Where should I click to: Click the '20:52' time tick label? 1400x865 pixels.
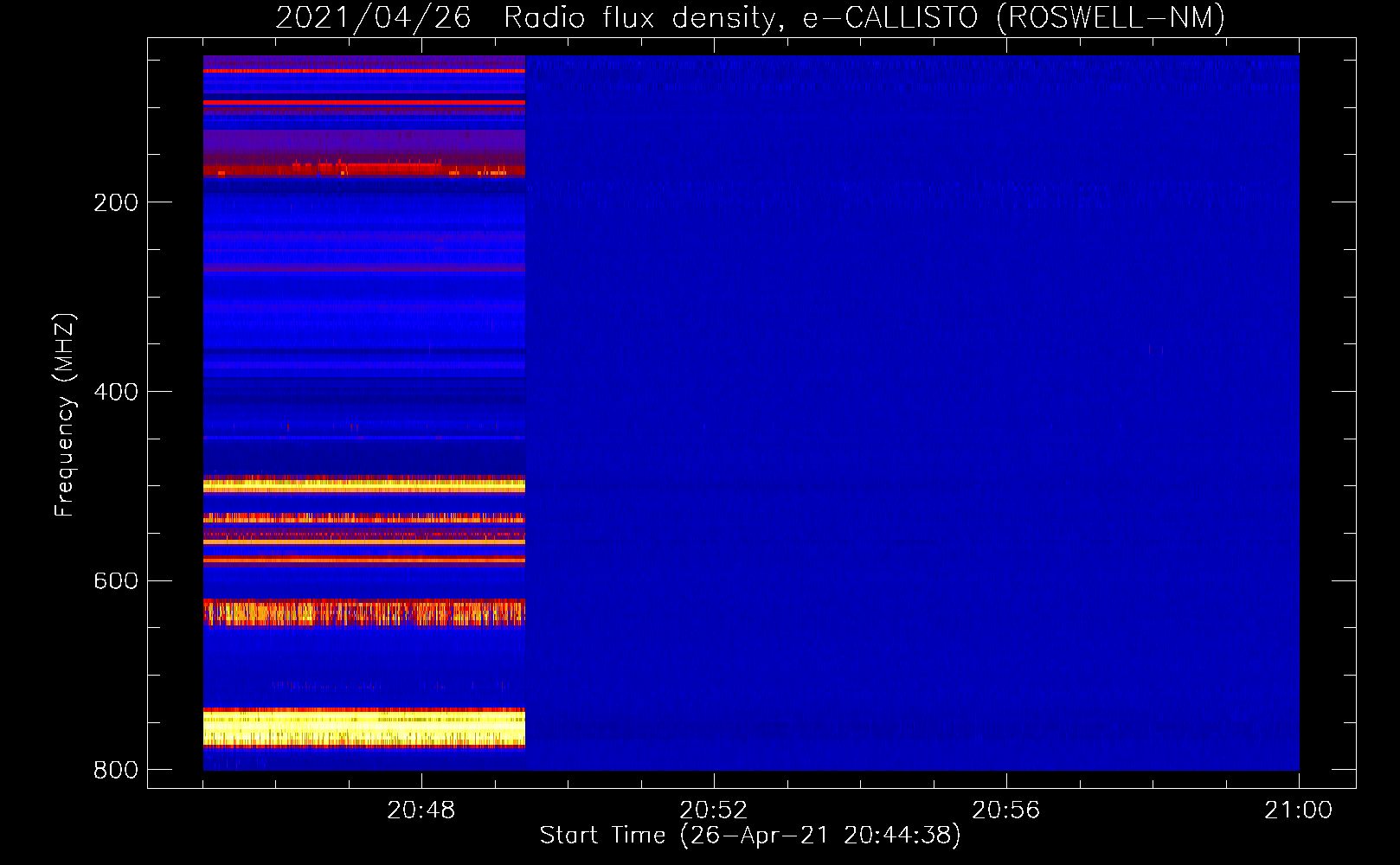click(x=714, y=810)
